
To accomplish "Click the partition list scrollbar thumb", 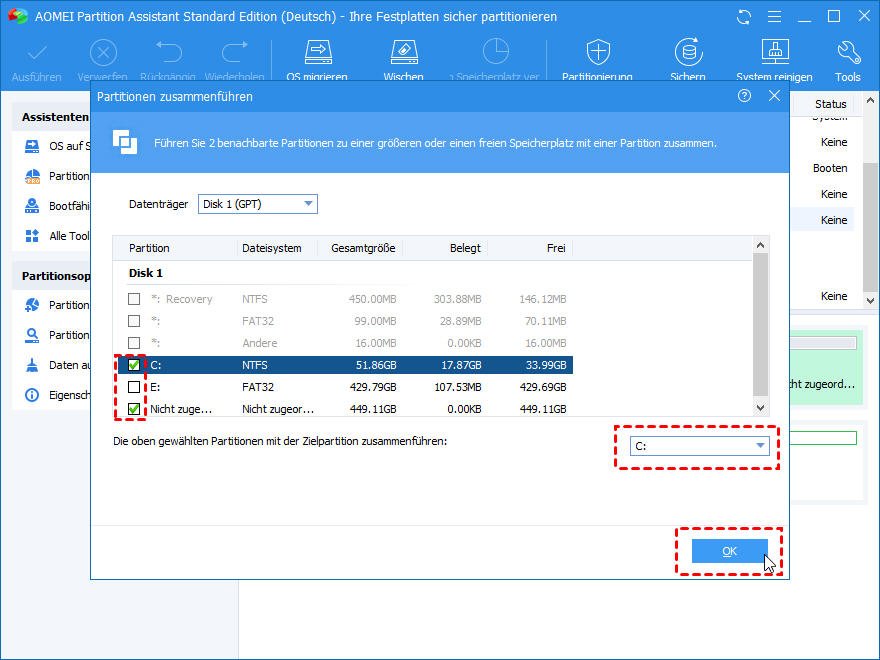I will coord(760,324).
